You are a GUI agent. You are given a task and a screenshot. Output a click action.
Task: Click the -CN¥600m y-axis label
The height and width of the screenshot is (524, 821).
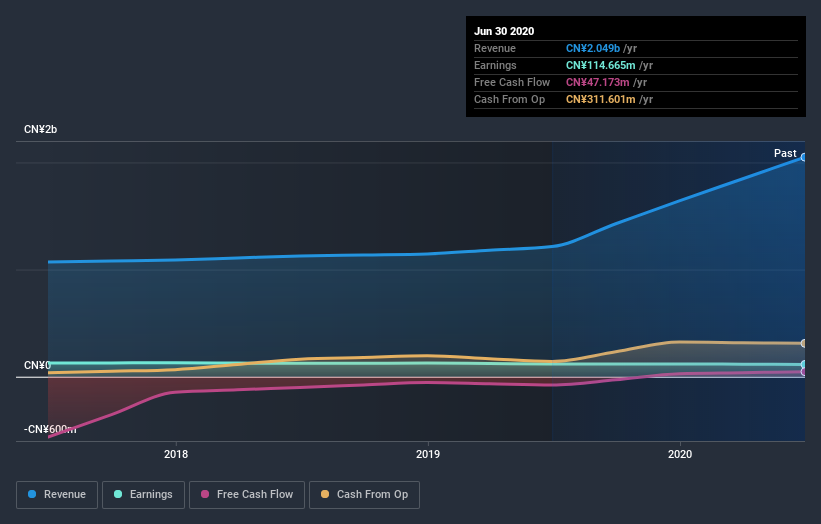point(50,429)
